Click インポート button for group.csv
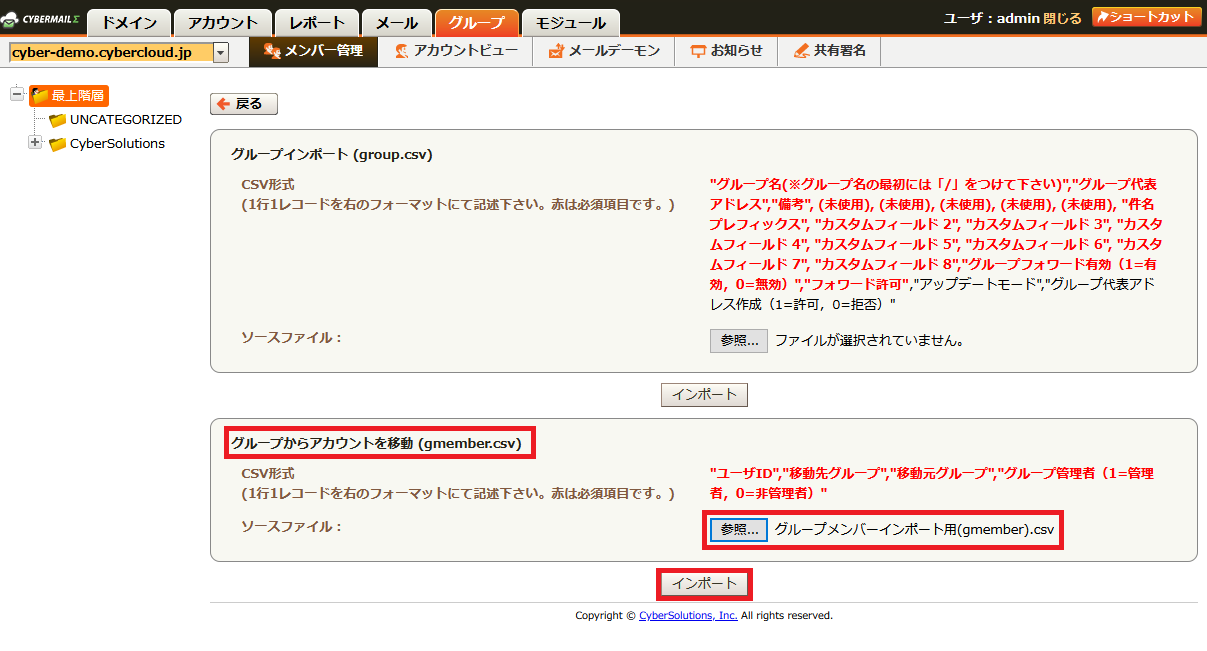The height and width of the screenshot is (651, 1207). point(704,395)
